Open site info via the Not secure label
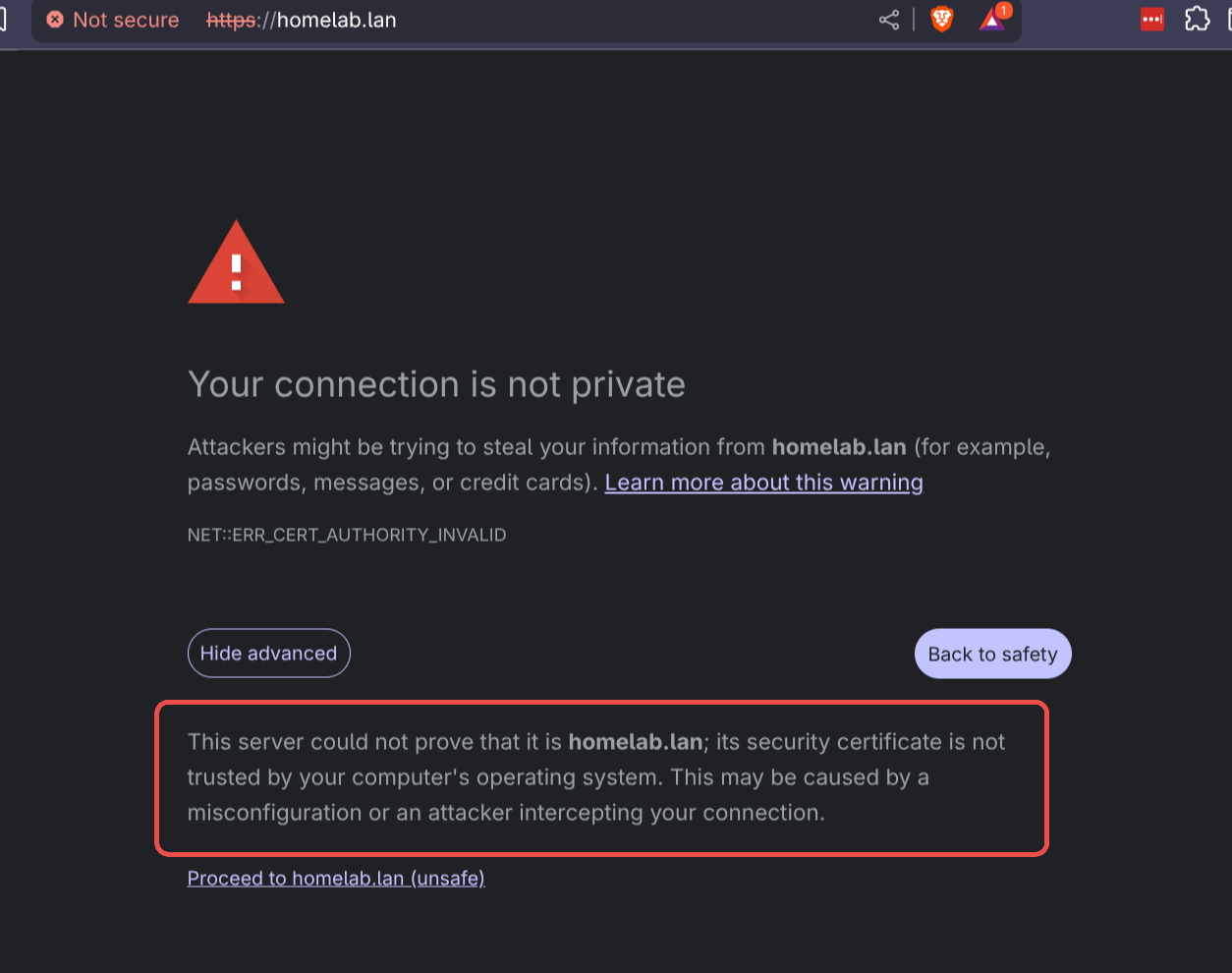Image resolution: width=1232 pixels, height=973 pixels. pyautogui.click(x=126, y=19)
